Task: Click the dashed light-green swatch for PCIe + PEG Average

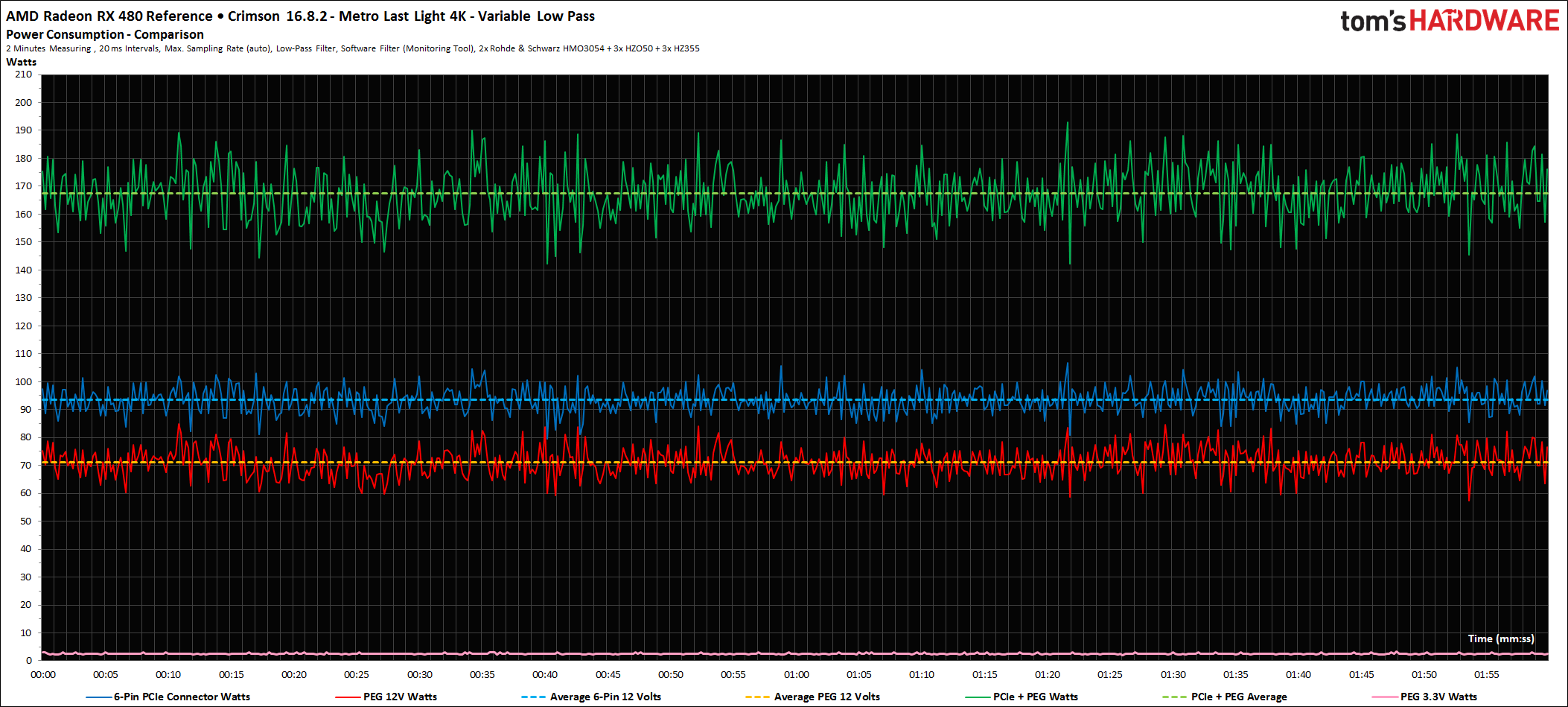Action: (x=1175, y=697)
